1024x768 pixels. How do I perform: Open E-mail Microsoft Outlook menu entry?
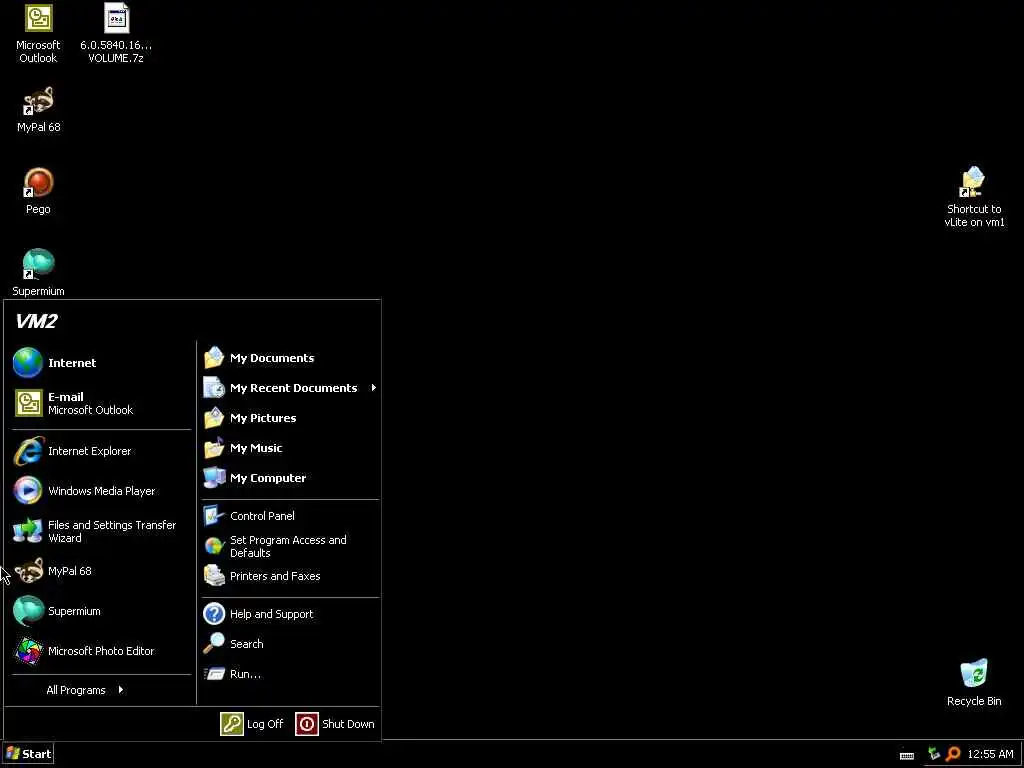pos(102,403)
